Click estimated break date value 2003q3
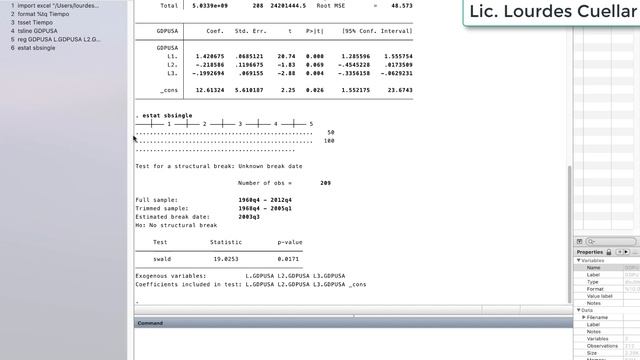 pos(249,217)
